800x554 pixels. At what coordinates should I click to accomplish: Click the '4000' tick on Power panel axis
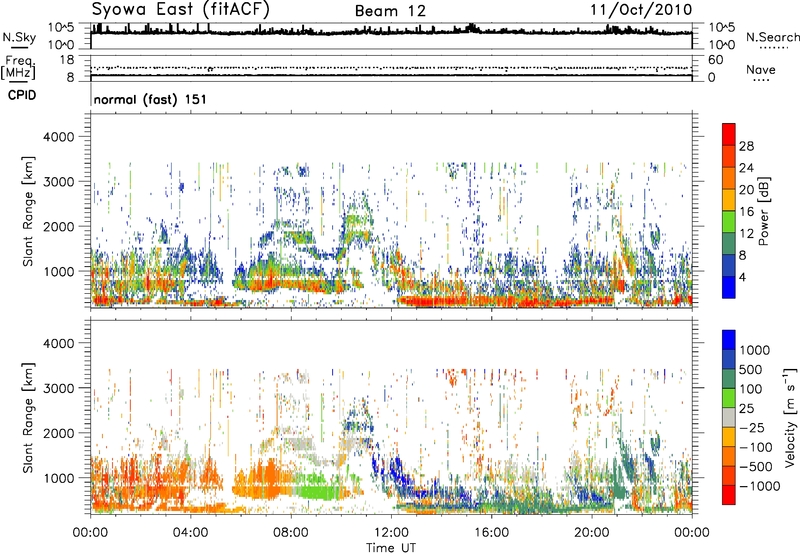(58, 137)
